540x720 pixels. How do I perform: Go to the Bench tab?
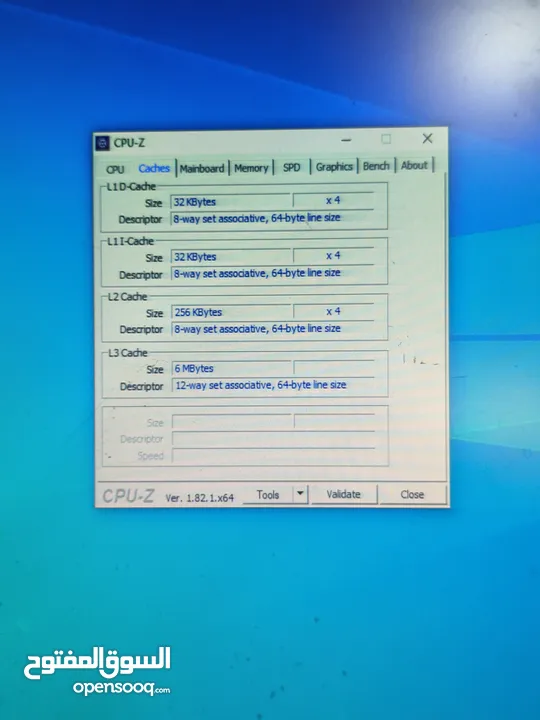tap(376, 166)
